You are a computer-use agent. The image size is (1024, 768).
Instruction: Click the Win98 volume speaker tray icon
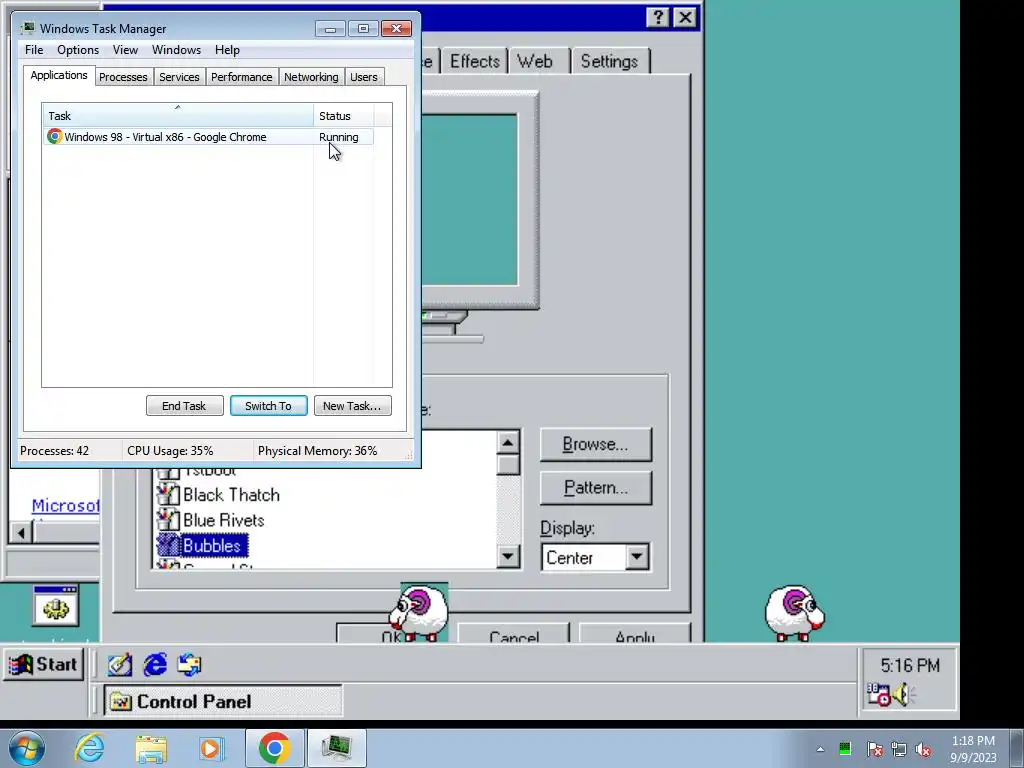point(903,694)
